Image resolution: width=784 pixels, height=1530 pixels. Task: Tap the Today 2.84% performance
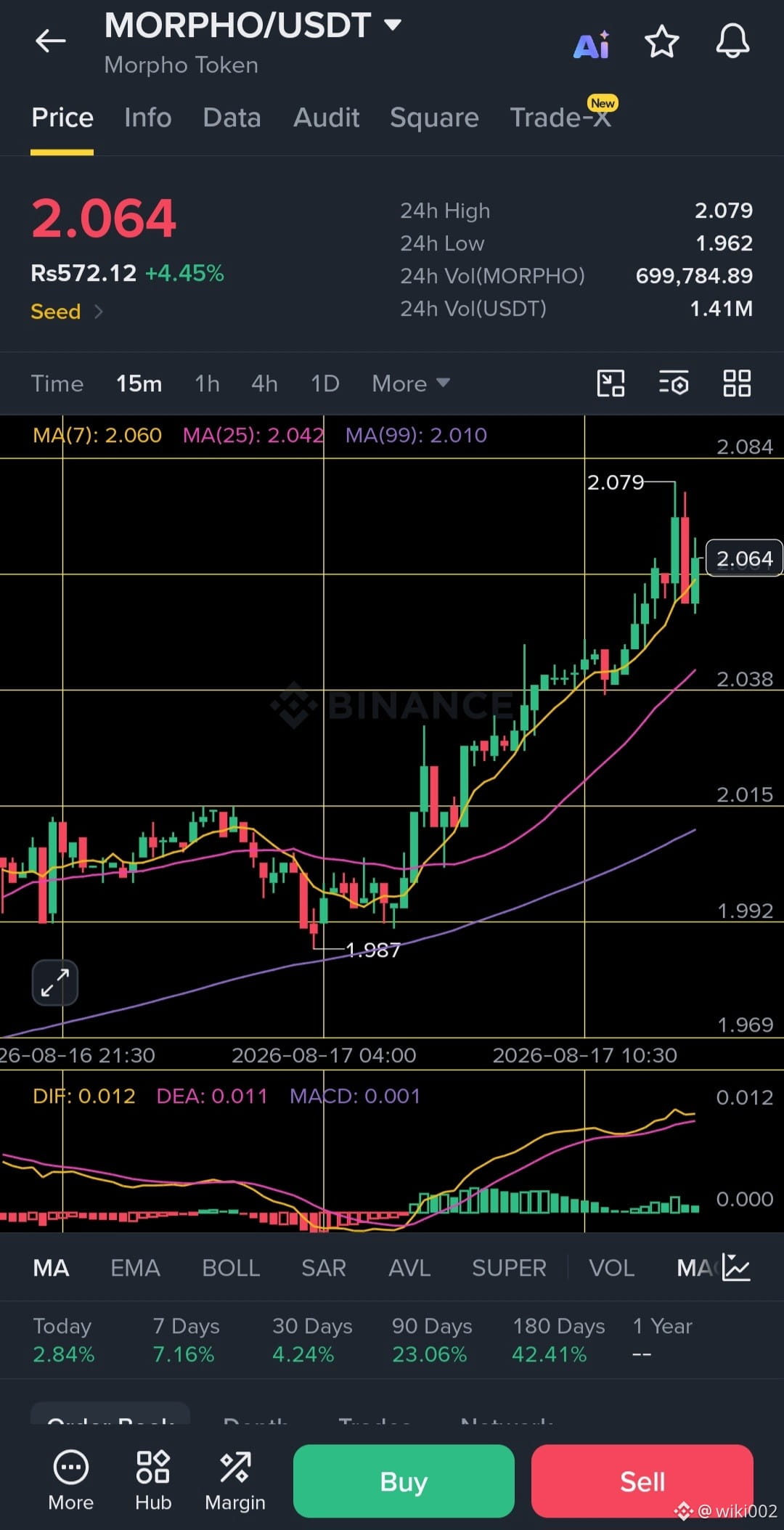pyautogui.click(x=63, y=1340)
